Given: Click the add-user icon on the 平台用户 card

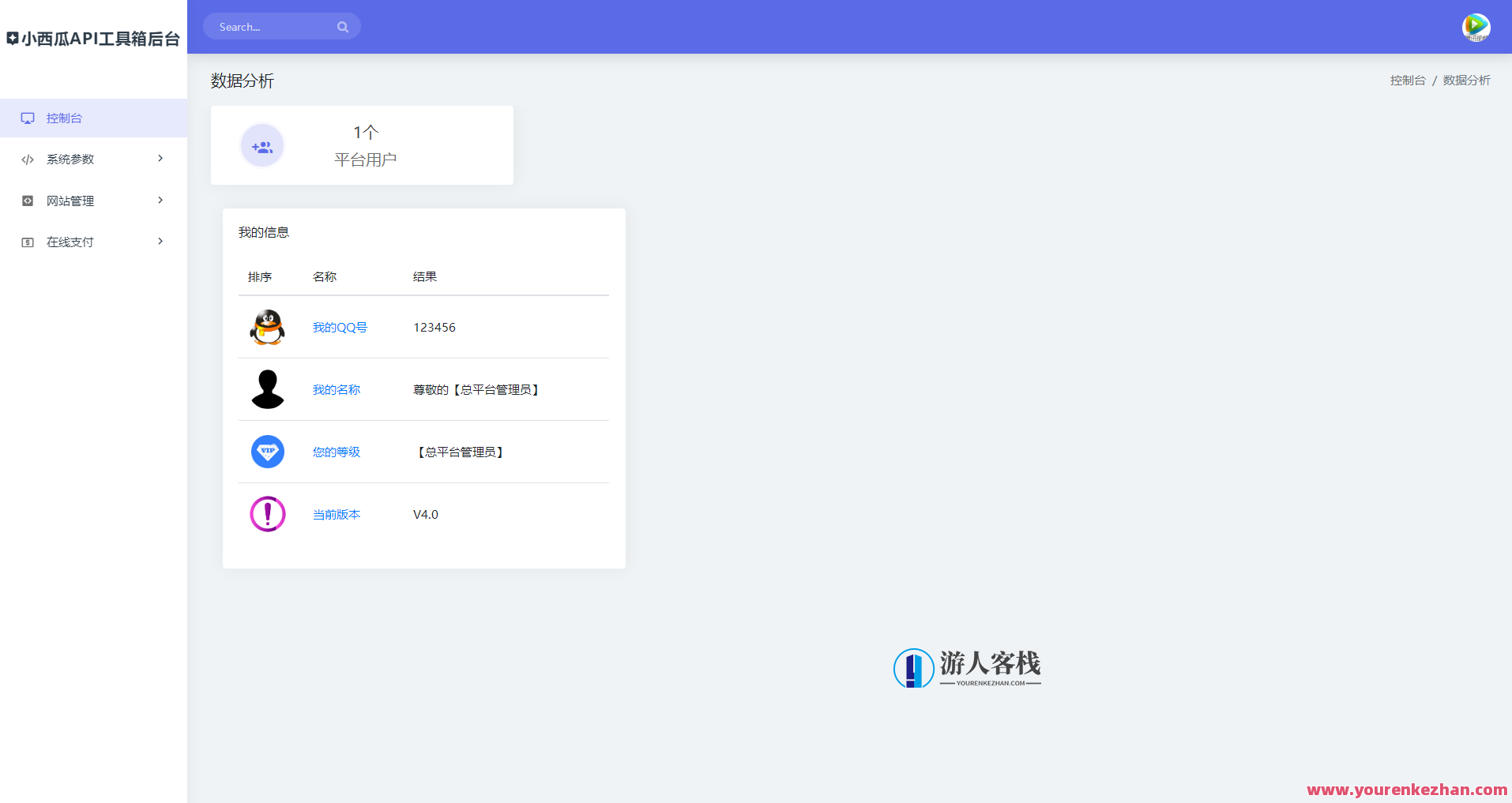Looking at the screenshot, I should pyautogui.click(x=261, y=145).
